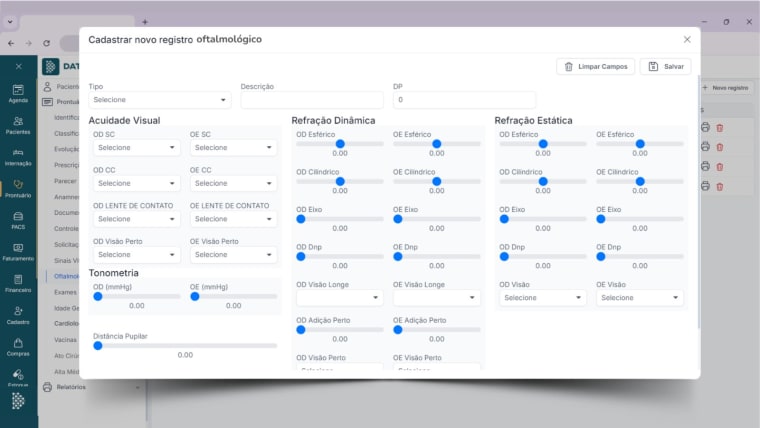Delete the first record in the background list
760x428 pixels.
[x=720, y=127]
